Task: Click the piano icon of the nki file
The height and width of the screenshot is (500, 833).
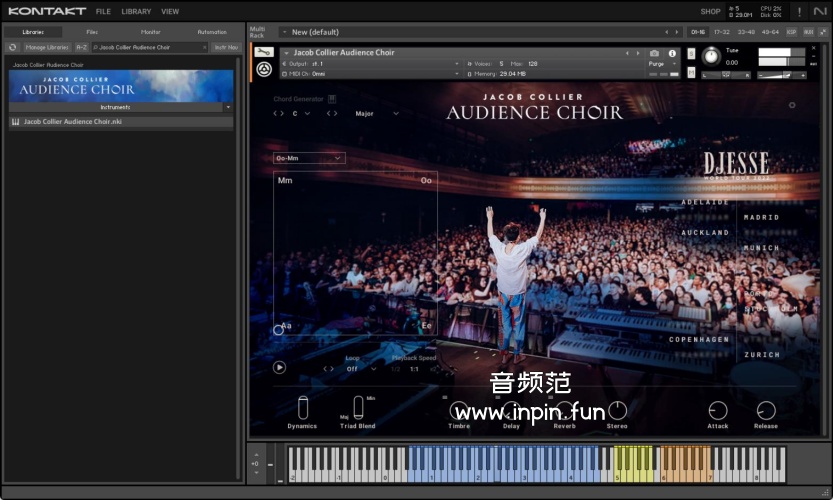Action: [x=15, y=122]
